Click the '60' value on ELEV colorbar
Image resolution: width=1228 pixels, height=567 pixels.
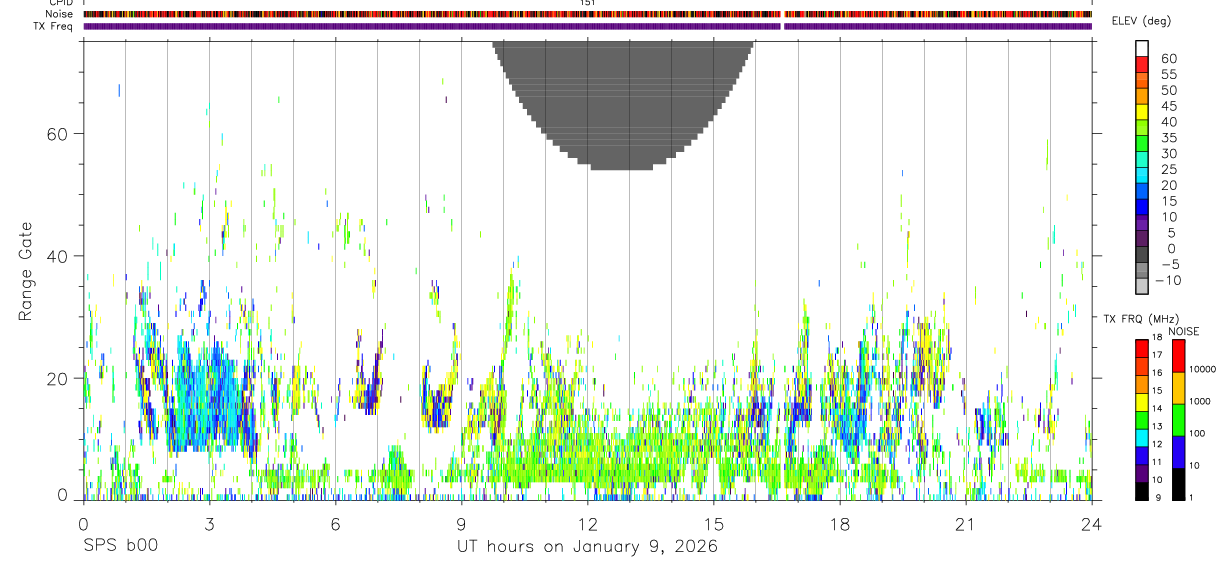coord(1169,58)
